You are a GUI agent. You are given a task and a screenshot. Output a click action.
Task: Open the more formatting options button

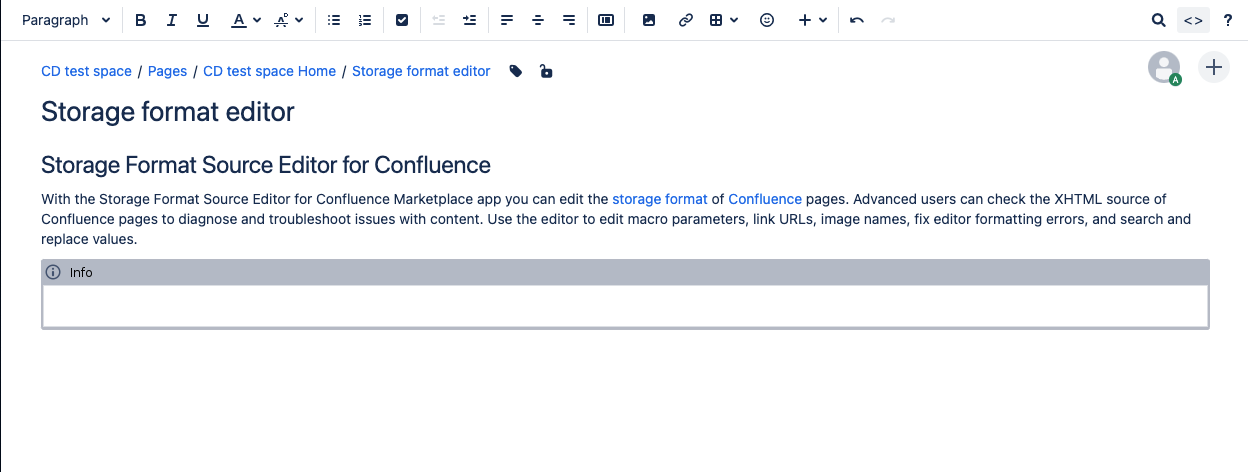282,20
